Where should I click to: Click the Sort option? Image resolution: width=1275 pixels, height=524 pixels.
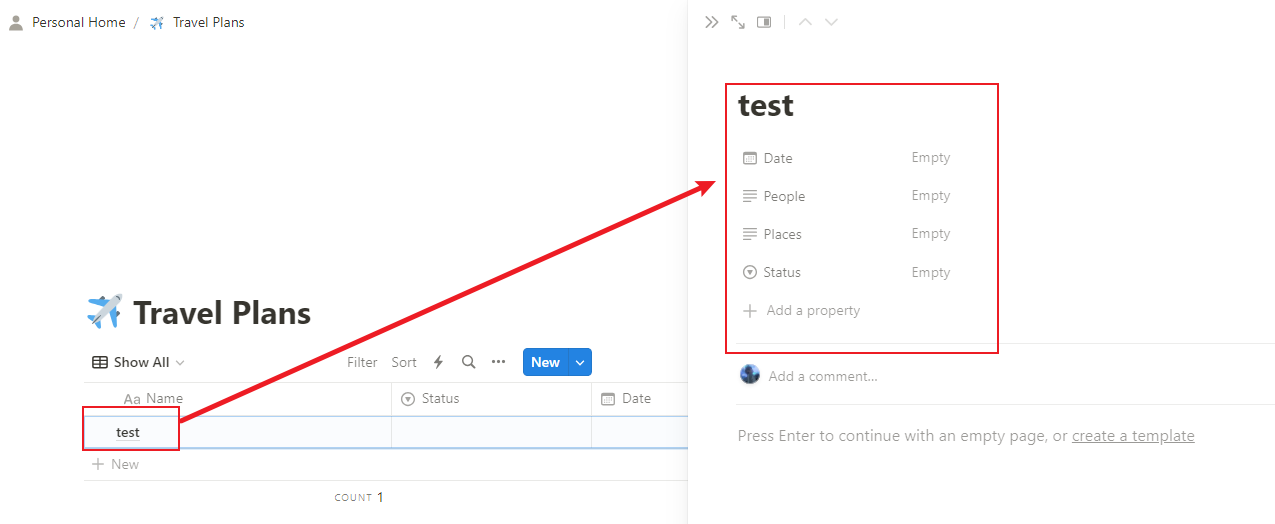pyautogui.click(x=404, y=362)
